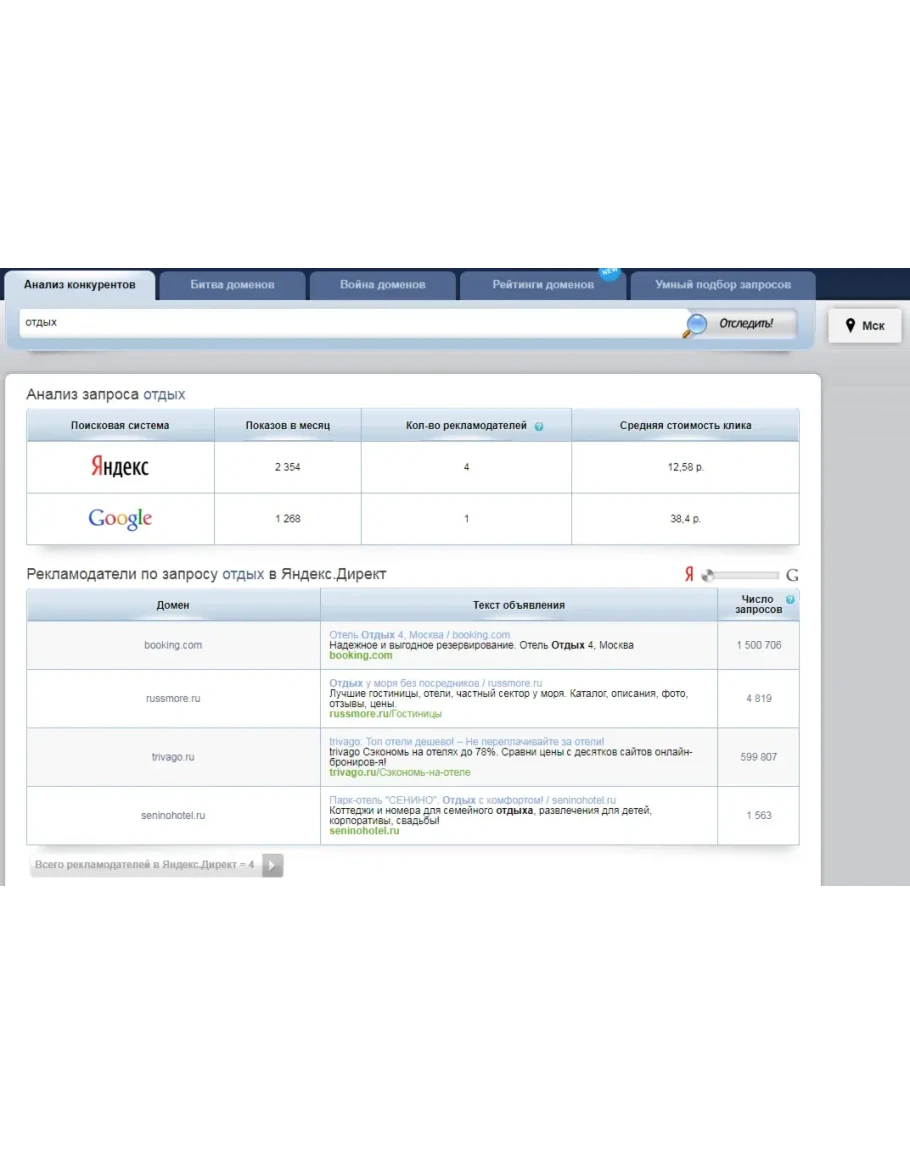
Task: Open booking.com domain link
Action: point(173,645)
